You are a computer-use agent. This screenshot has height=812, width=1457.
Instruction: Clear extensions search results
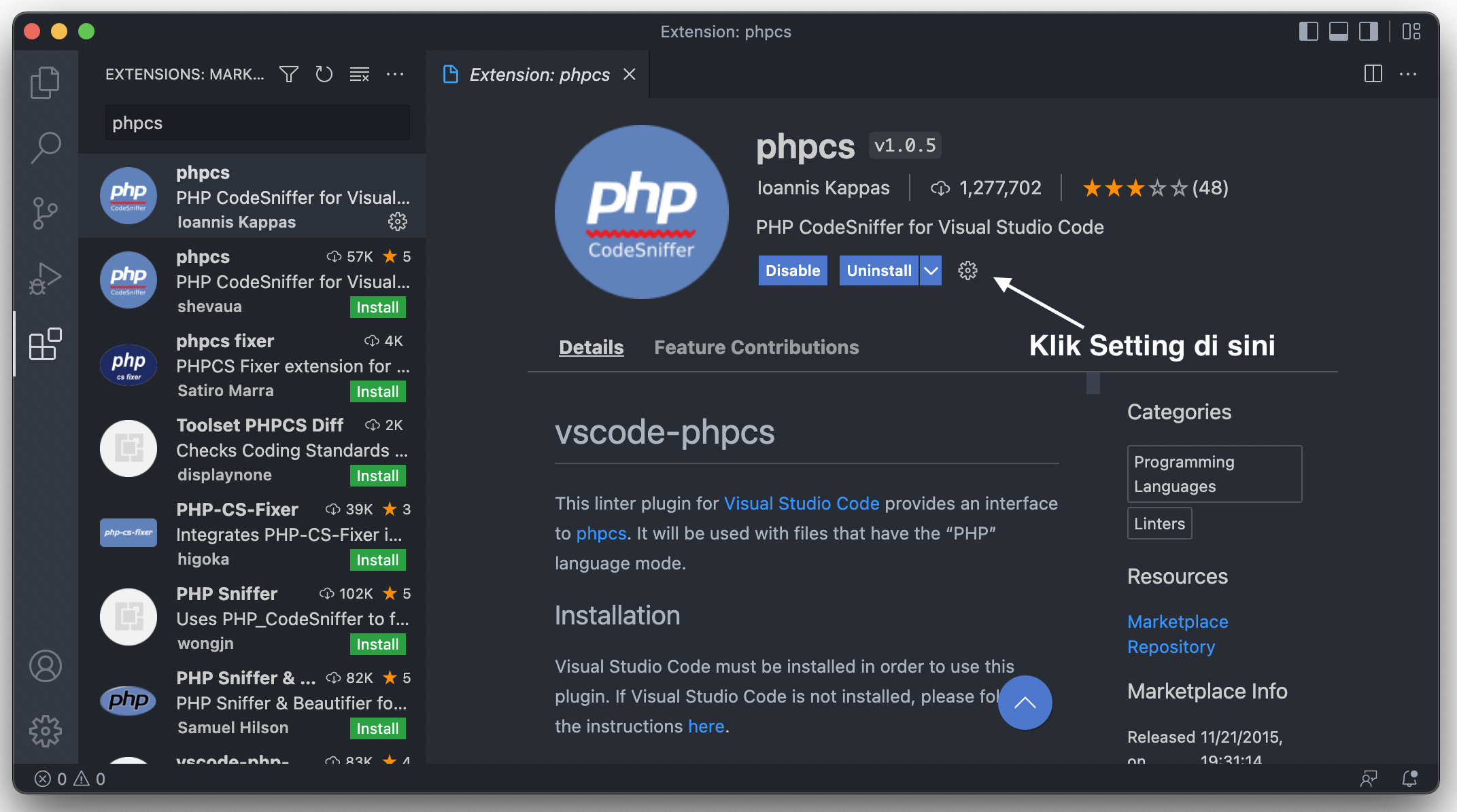tap(360, 74)
